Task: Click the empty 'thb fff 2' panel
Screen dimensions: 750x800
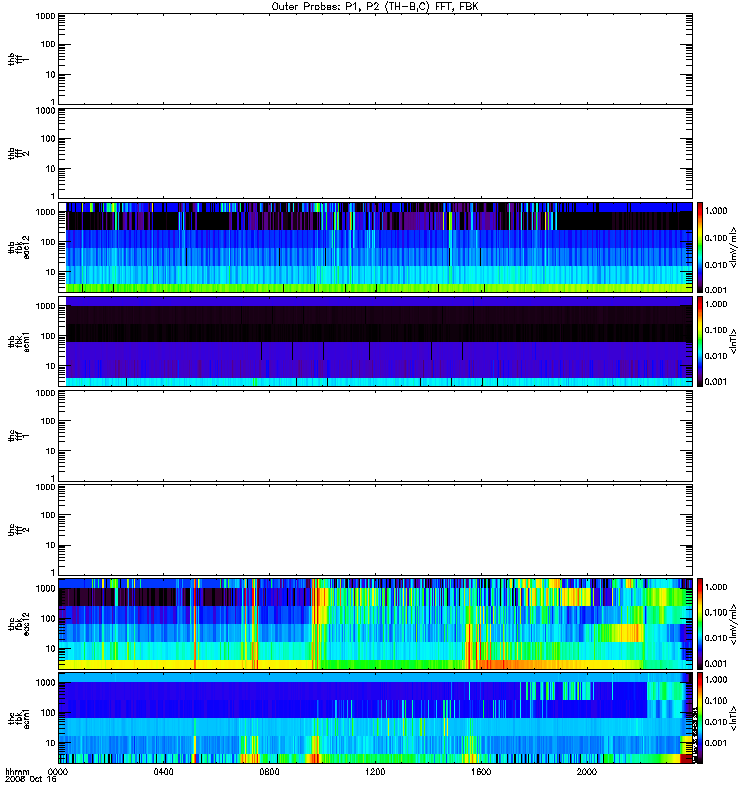Action: 376,153
